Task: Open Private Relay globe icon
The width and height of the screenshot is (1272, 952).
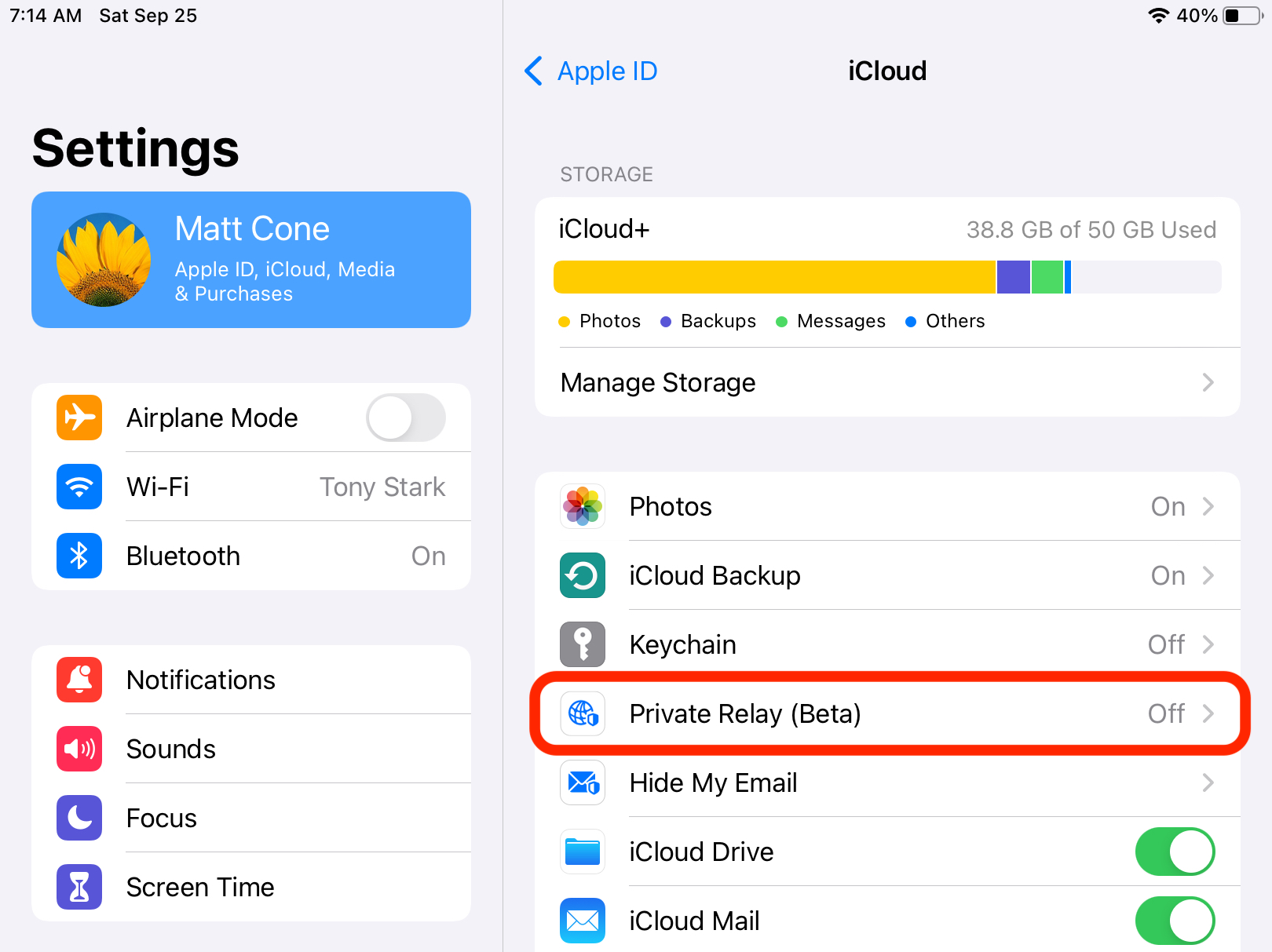Action: point(582,714)
